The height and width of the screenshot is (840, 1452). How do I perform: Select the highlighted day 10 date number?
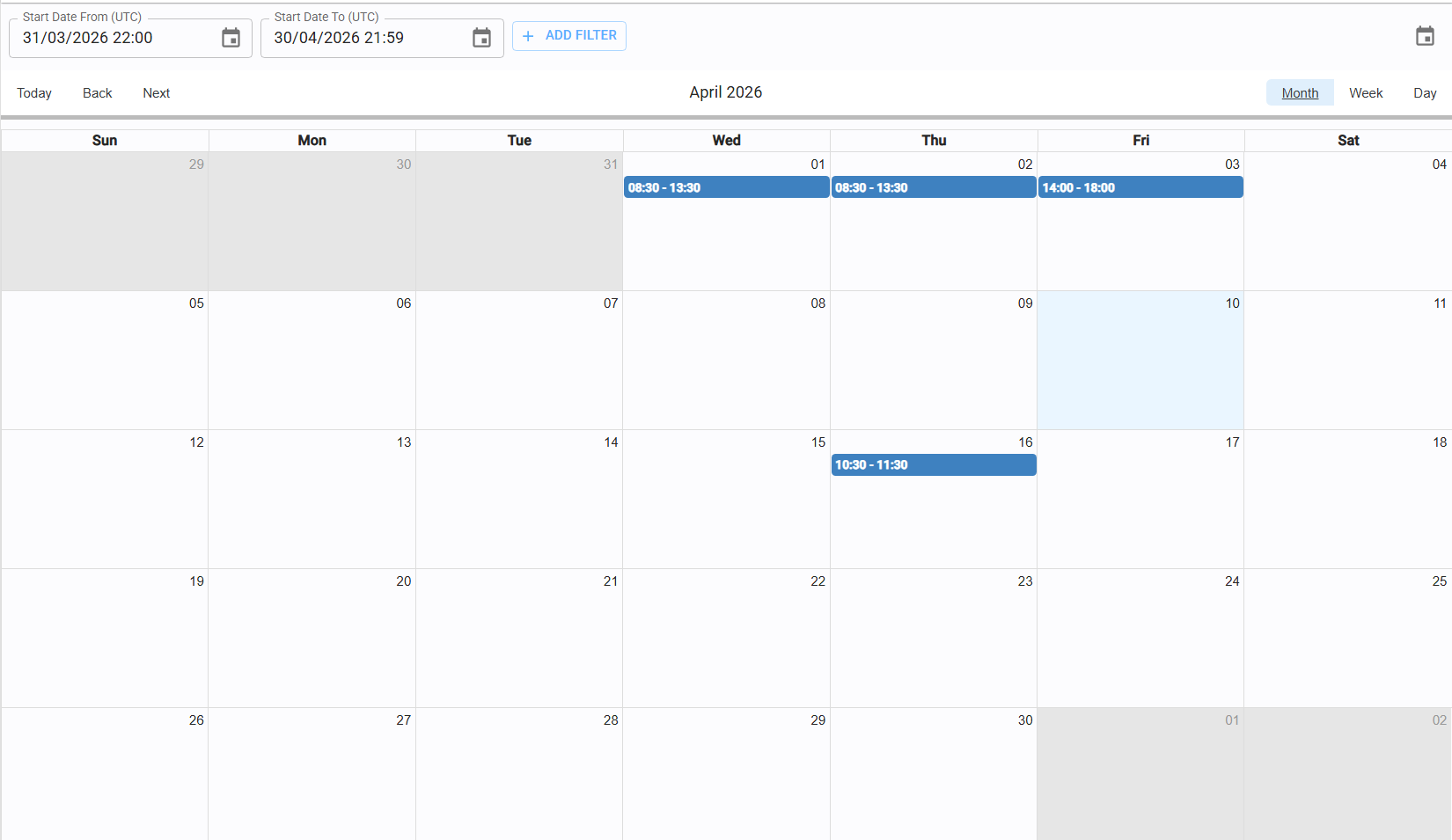1232,303
